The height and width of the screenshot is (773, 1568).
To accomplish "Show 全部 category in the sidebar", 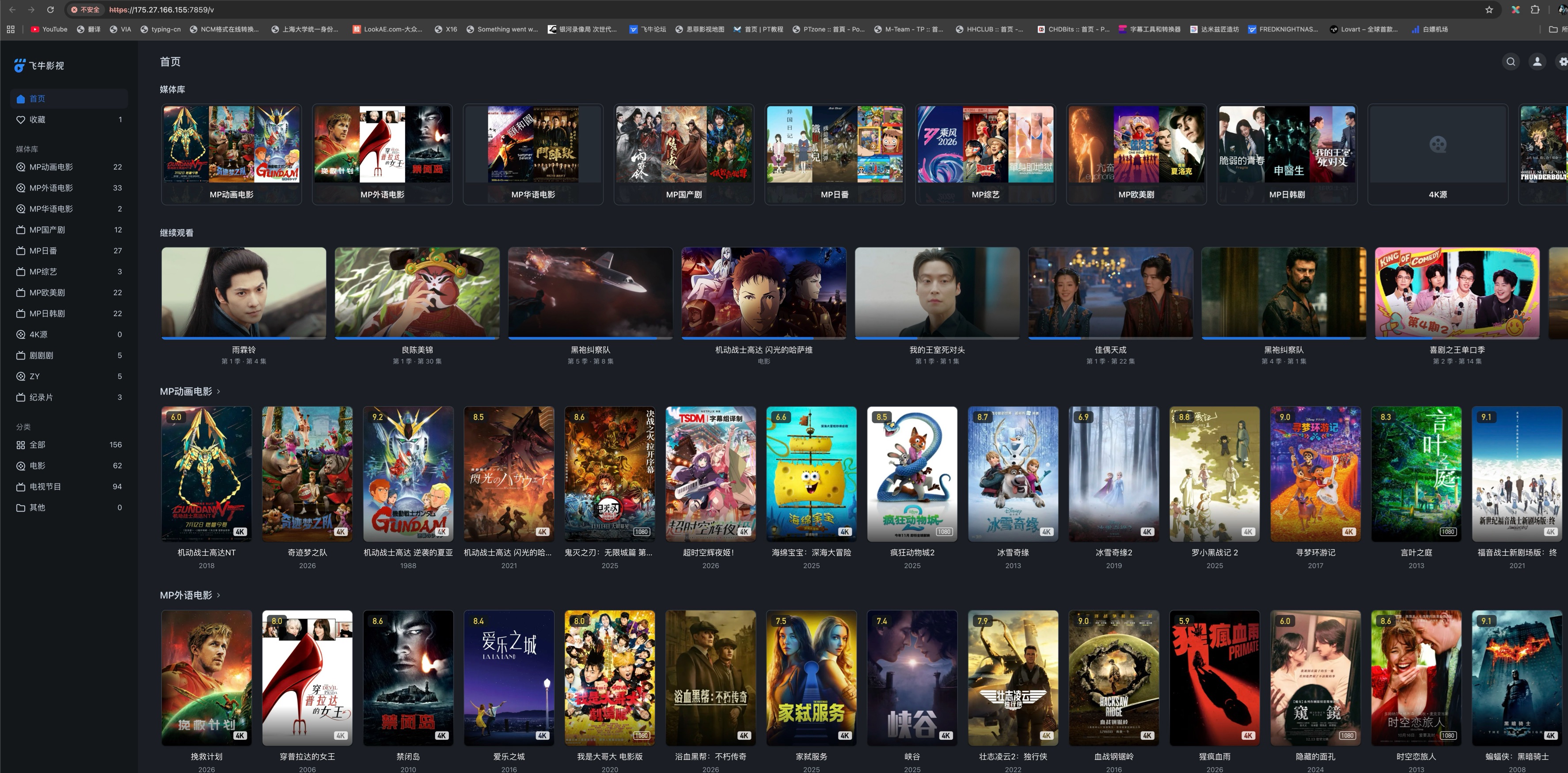I will point(69,444).
